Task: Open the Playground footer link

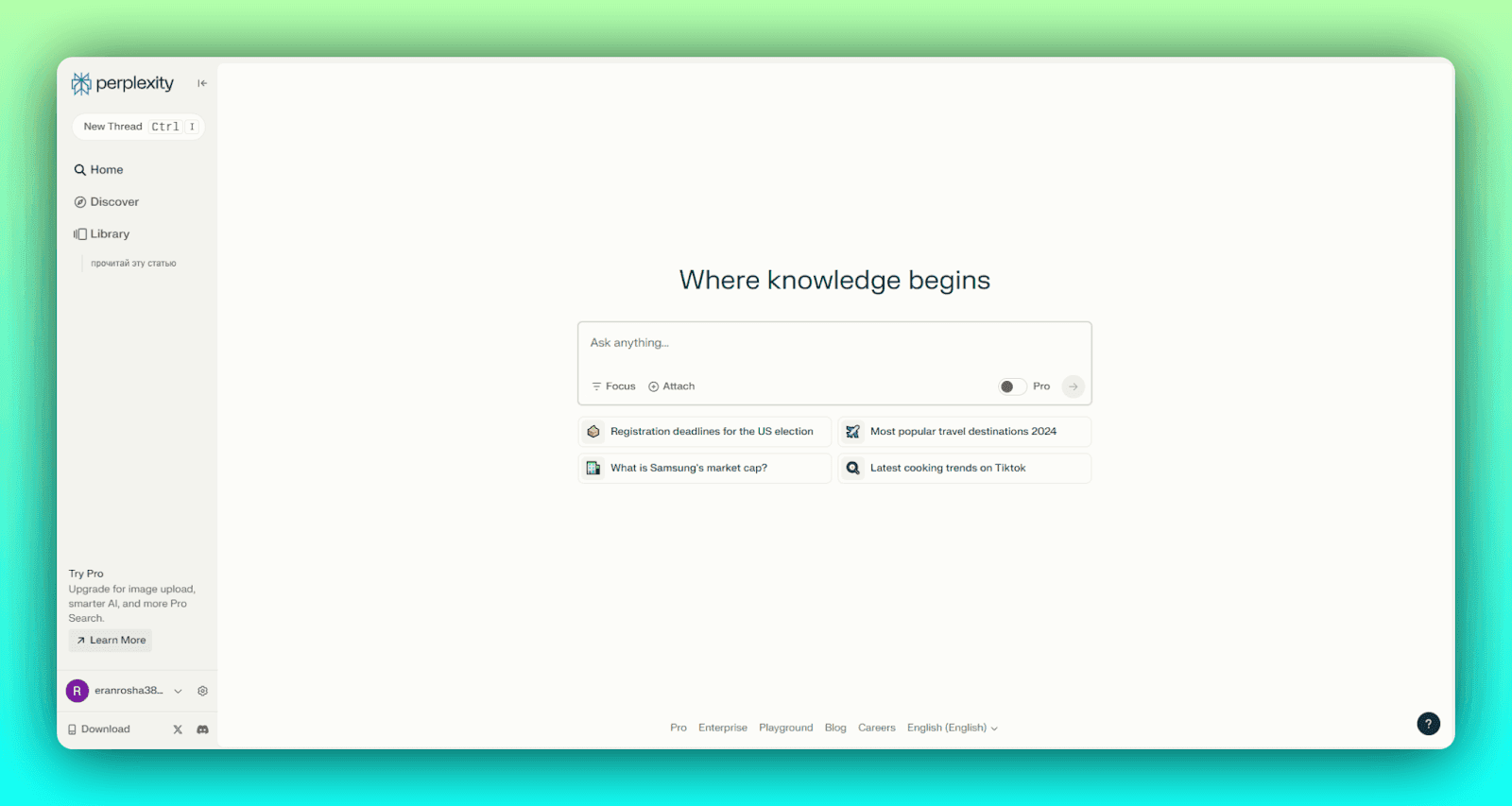Action: coord(785,728)
